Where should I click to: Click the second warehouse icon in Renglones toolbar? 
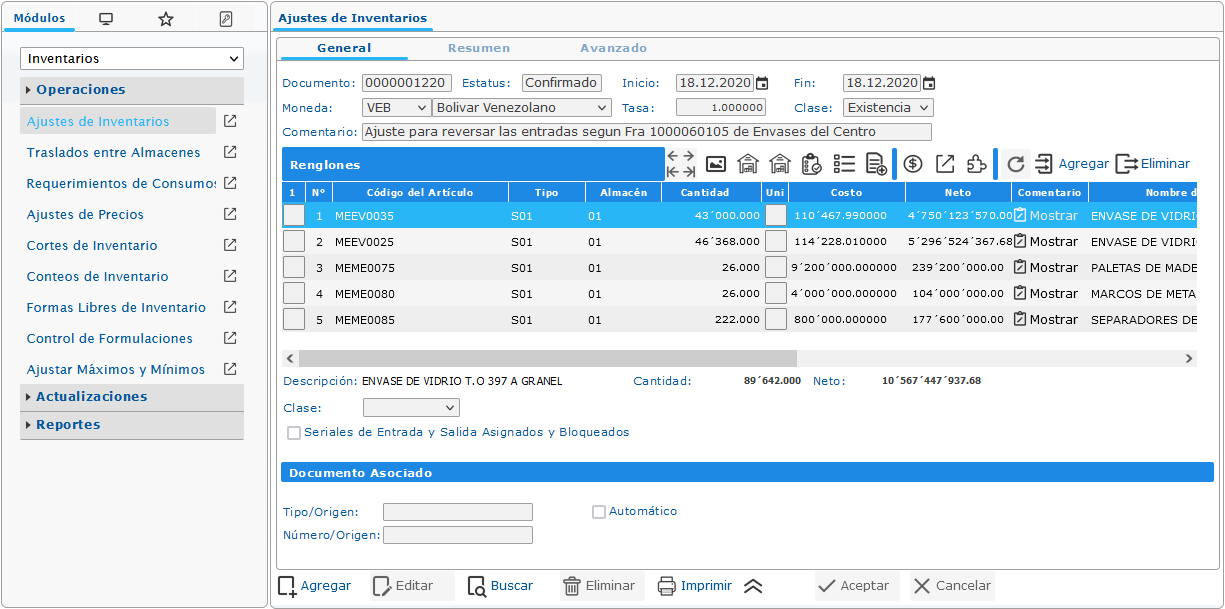click(780, 164)
